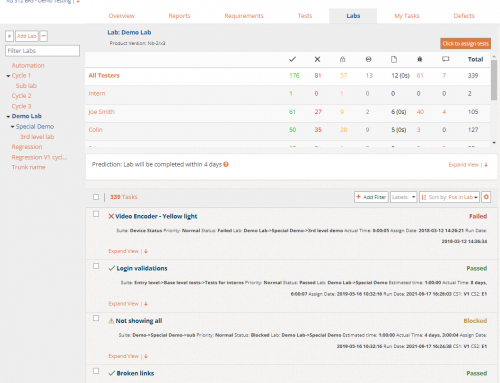Image resolution: width=500 pixels, height=383 pixels.
Task: Collapse the Demo Lab tree node
Action: [8, 116]
